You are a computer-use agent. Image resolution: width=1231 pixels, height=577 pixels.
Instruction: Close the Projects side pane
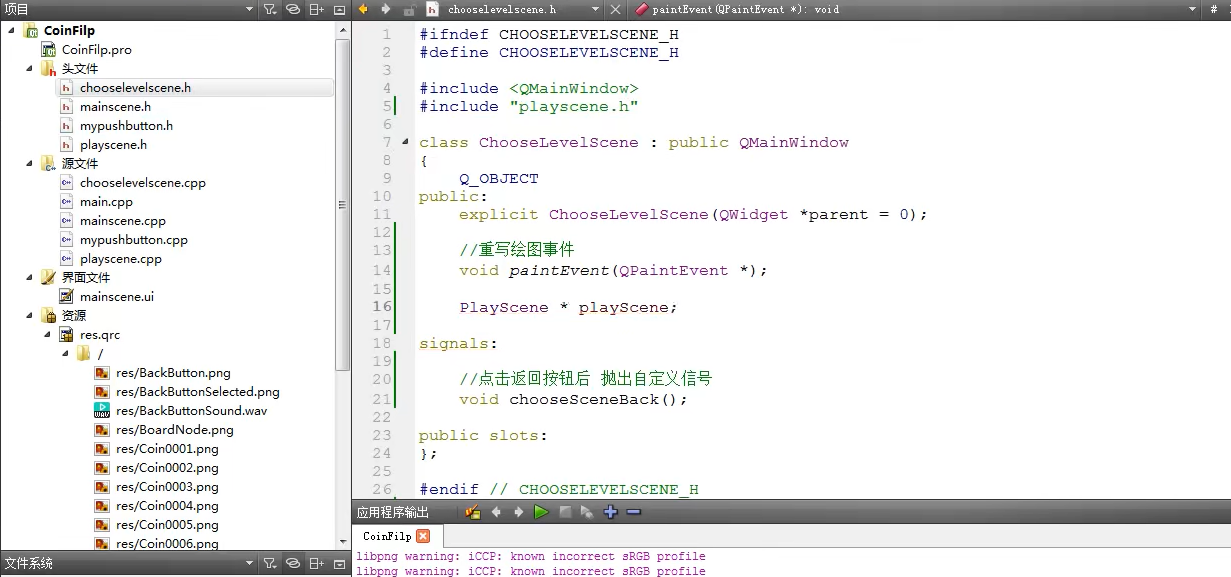339,9
